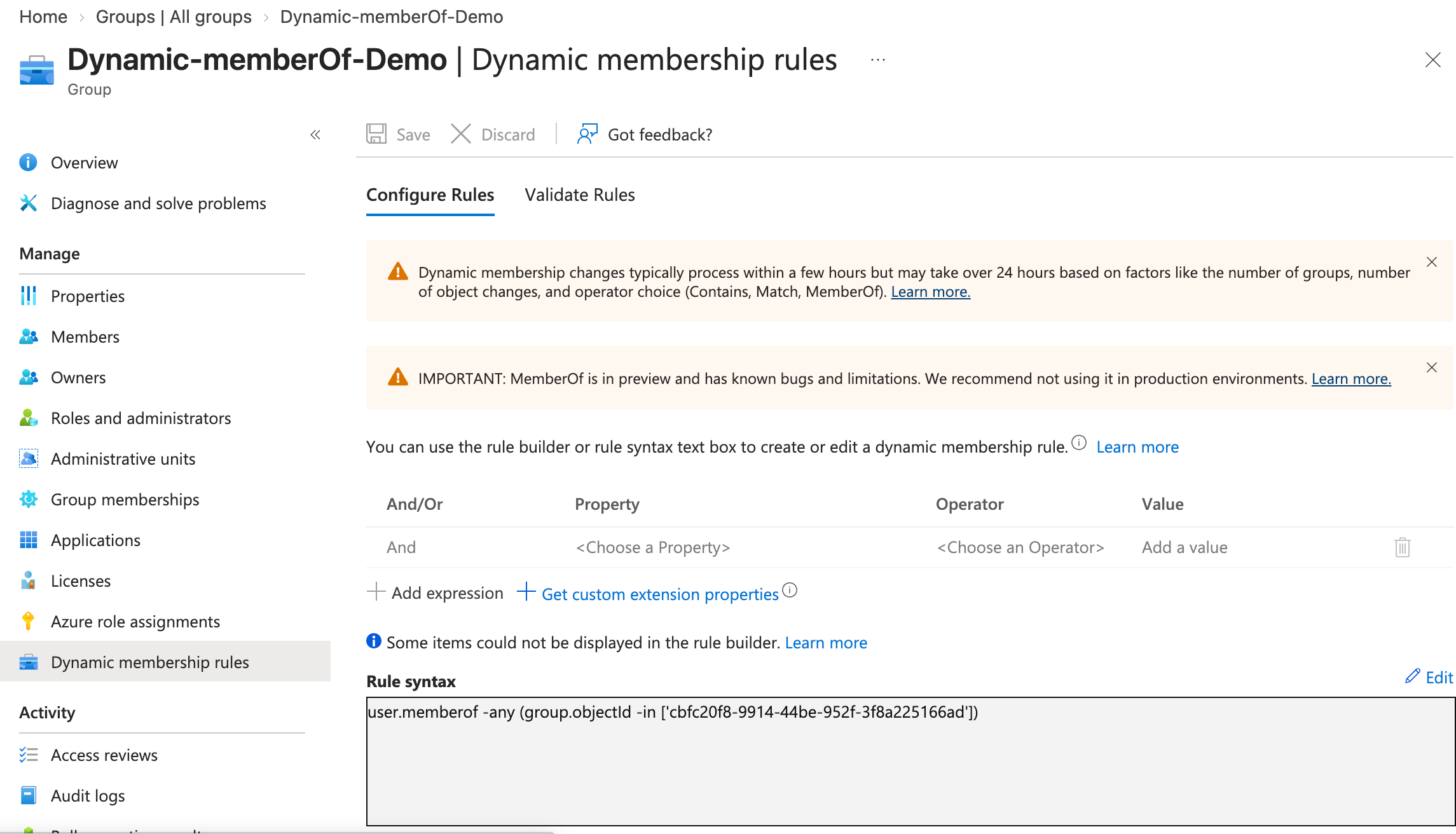
Task: Click Got feedback? text
Action: point(660,135)
